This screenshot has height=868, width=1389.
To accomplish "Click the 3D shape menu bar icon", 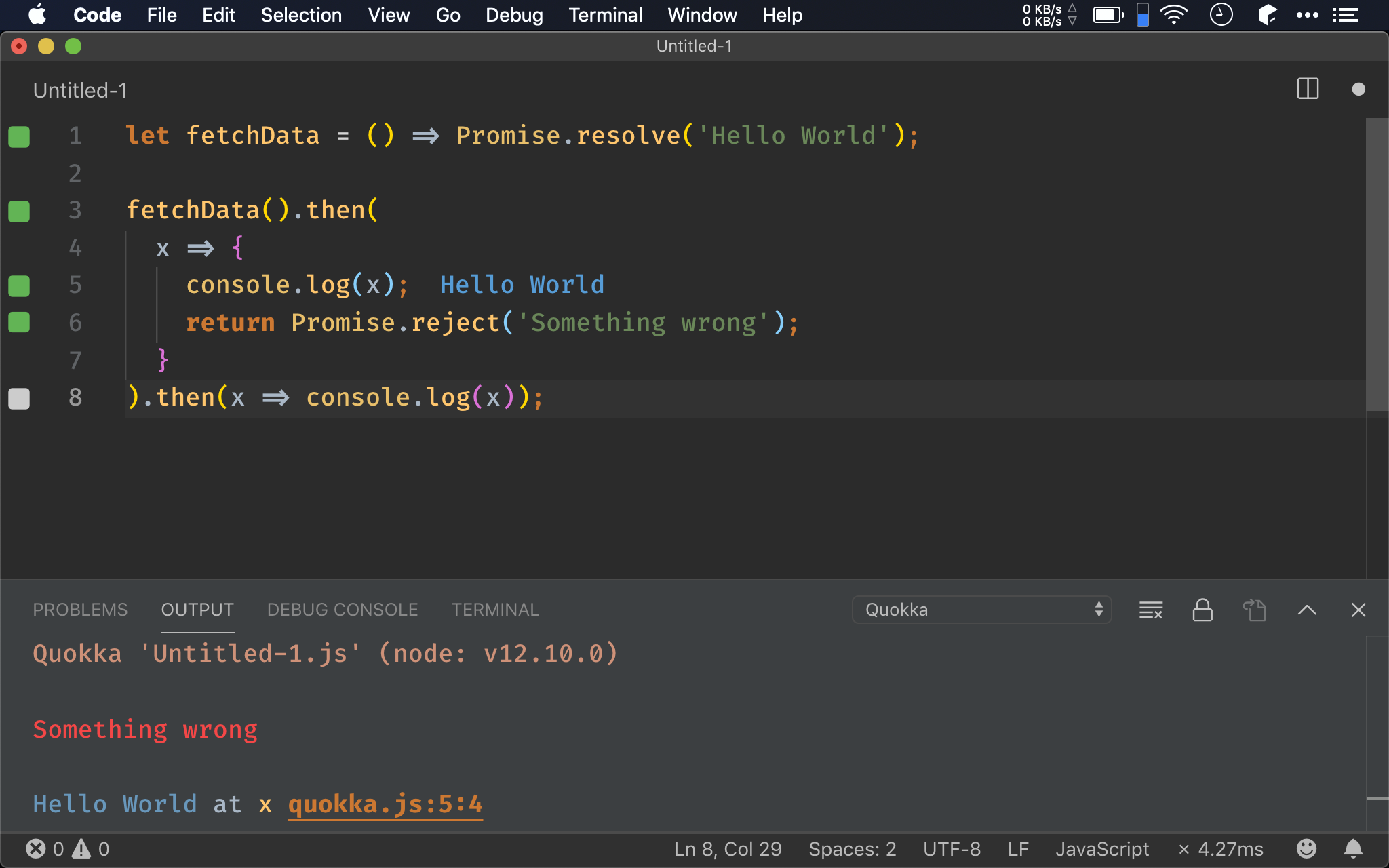I will click(x=1267, y=14).
